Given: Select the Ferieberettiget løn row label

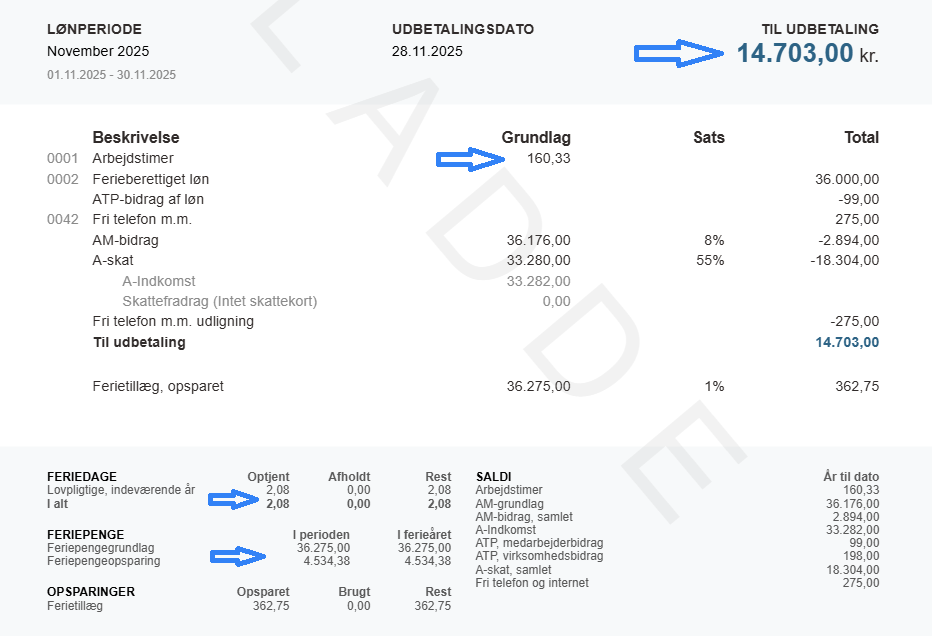Looking at the screenshot, I should click(151, 179).
